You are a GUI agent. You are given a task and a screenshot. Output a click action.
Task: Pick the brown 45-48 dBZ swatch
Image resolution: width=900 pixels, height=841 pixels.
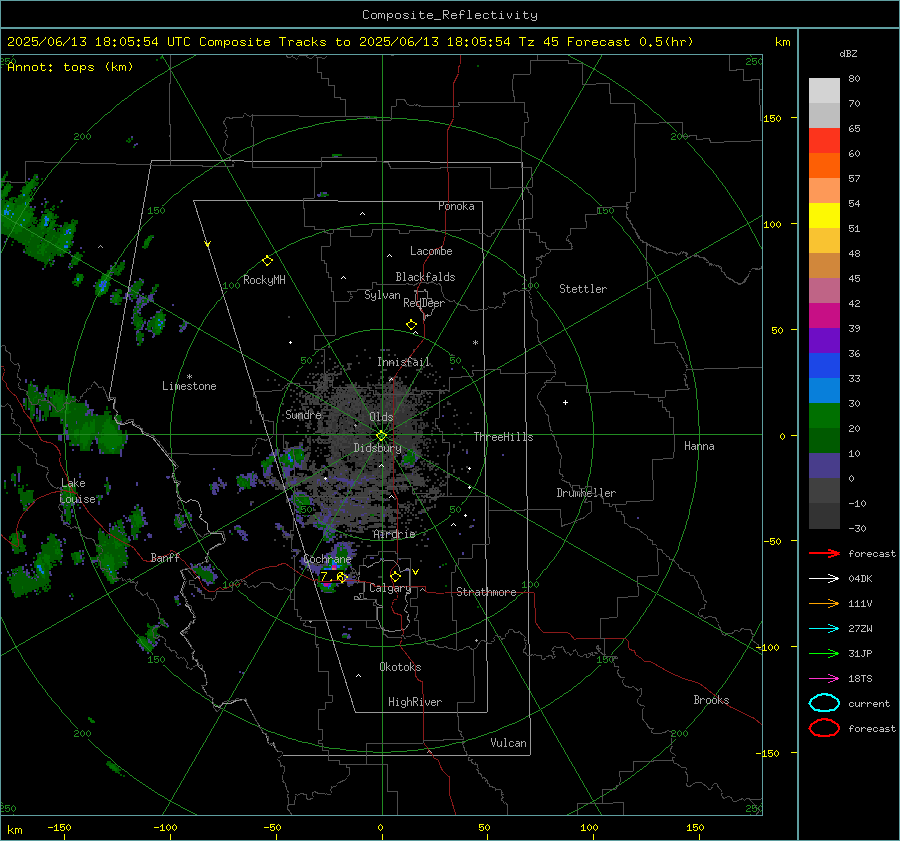click(x=824, y=266)
